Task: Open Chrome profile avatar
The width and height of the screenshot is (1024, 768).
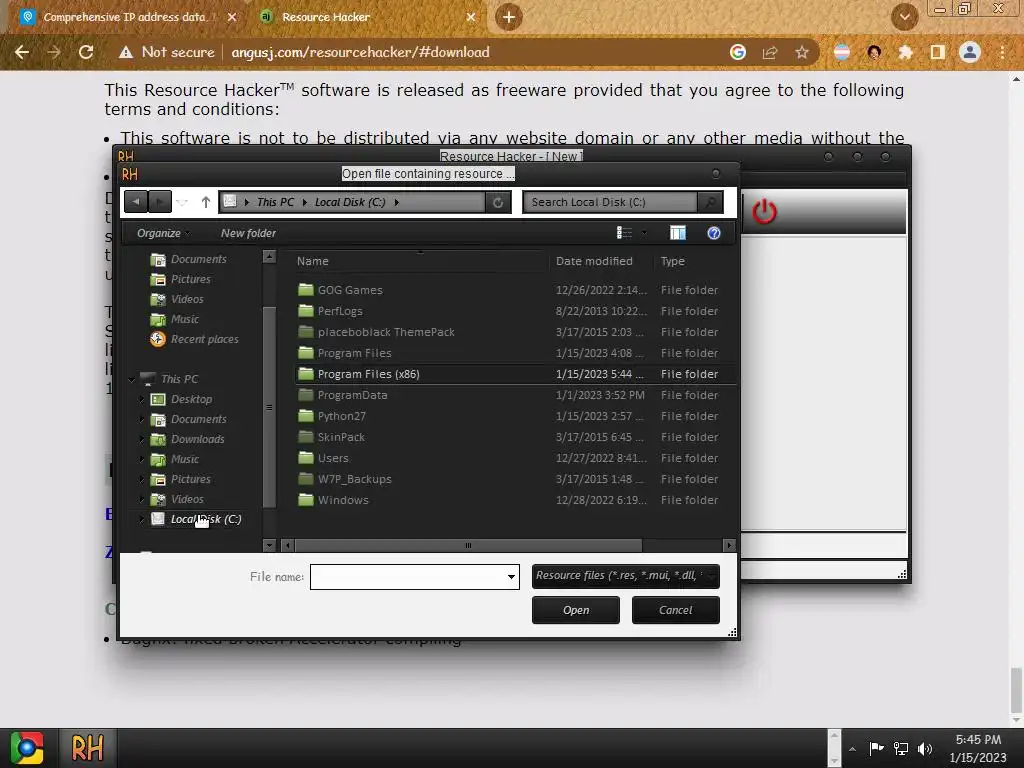Action: click(970, 52)
